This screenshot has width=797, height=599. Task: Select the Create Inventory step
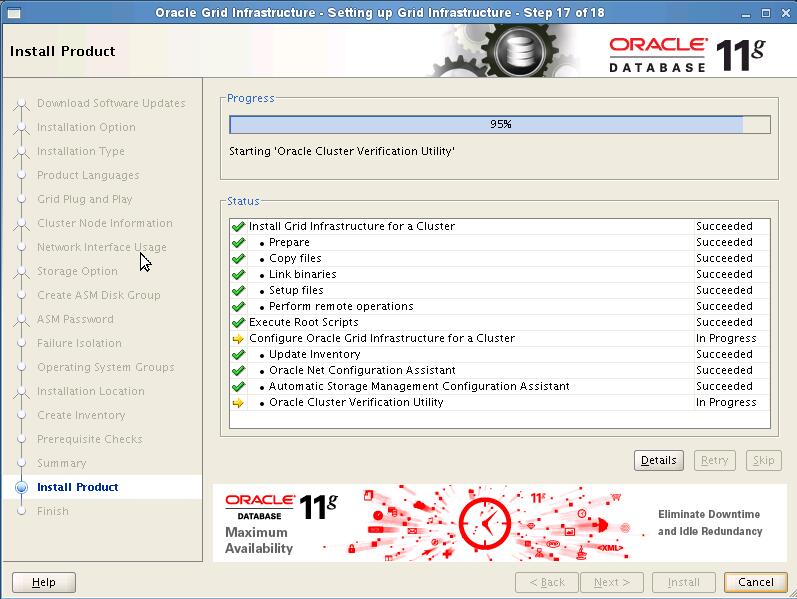tap(81, 415)
